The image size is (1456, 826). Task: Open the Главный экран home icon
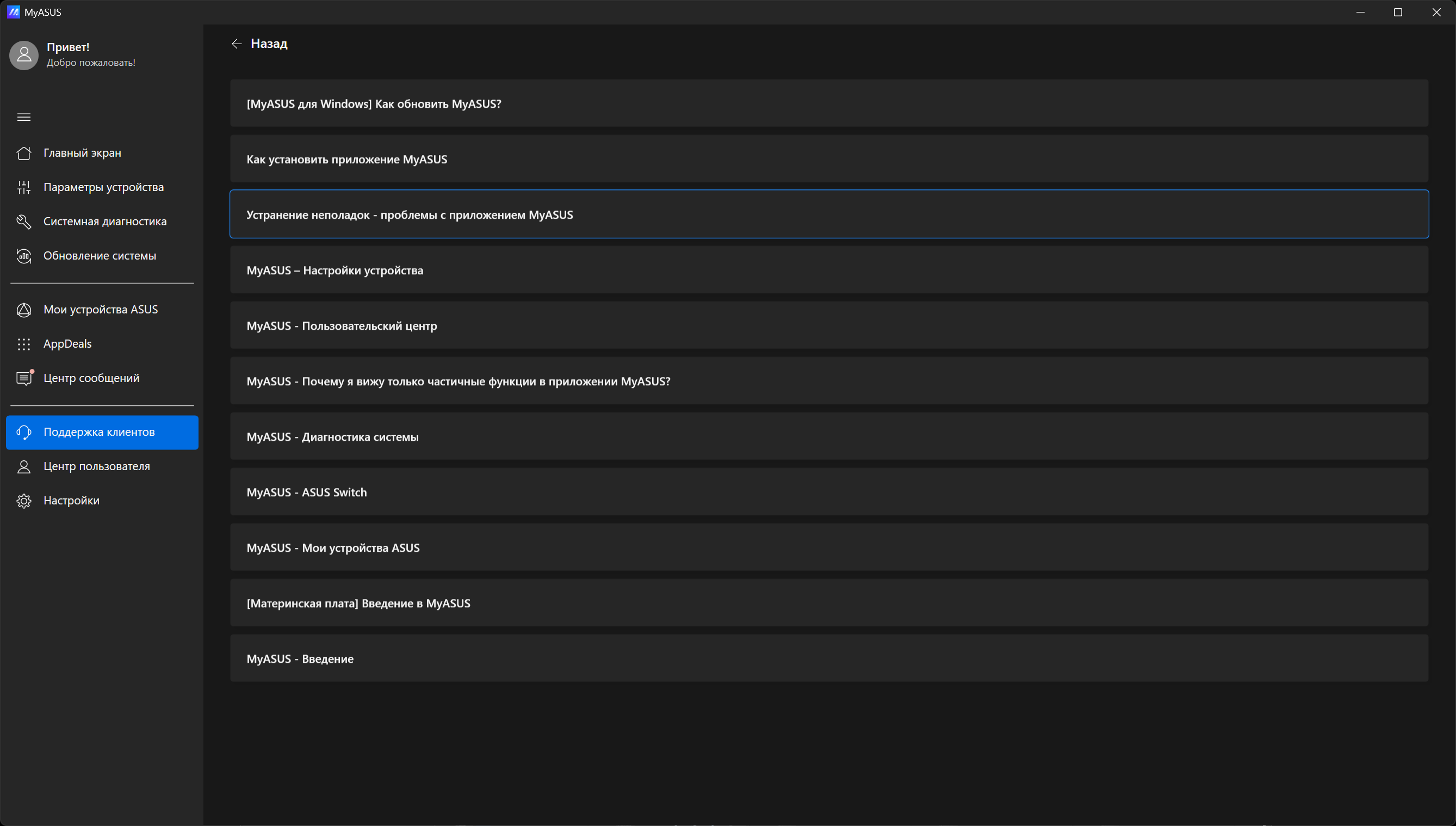tap(24, 153)
